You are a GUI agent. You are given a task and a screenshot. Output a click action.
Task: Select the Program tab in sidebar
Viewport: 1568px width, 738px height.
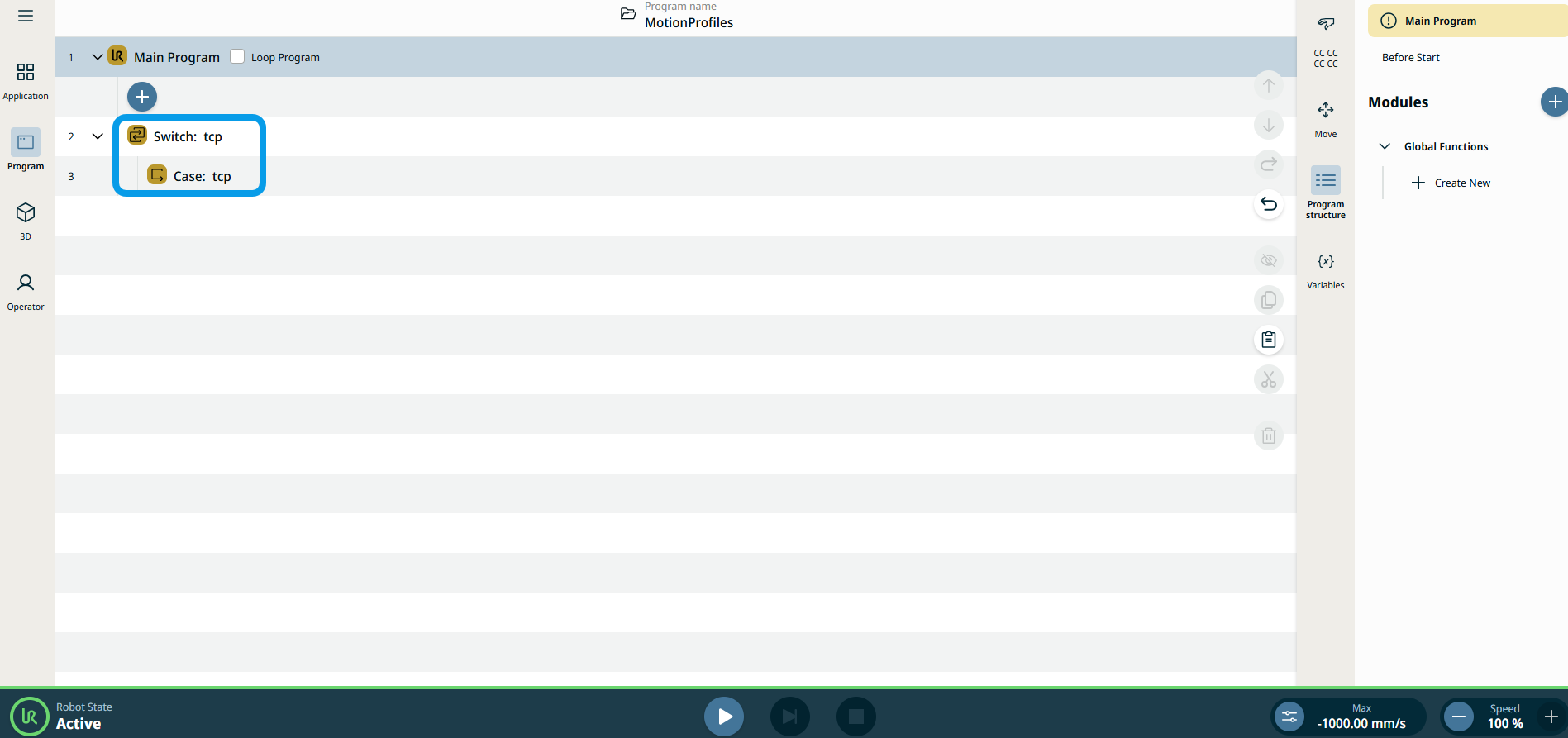26,150
